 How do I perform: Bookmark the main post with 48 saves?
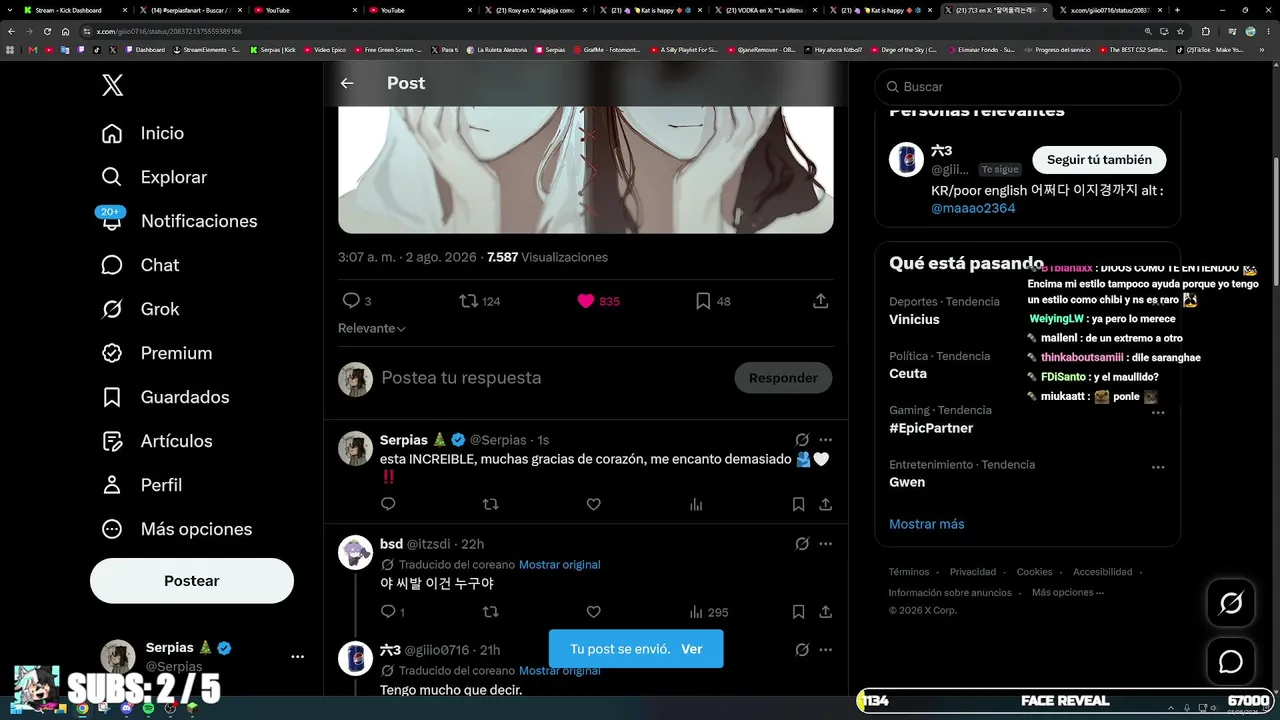713,301
